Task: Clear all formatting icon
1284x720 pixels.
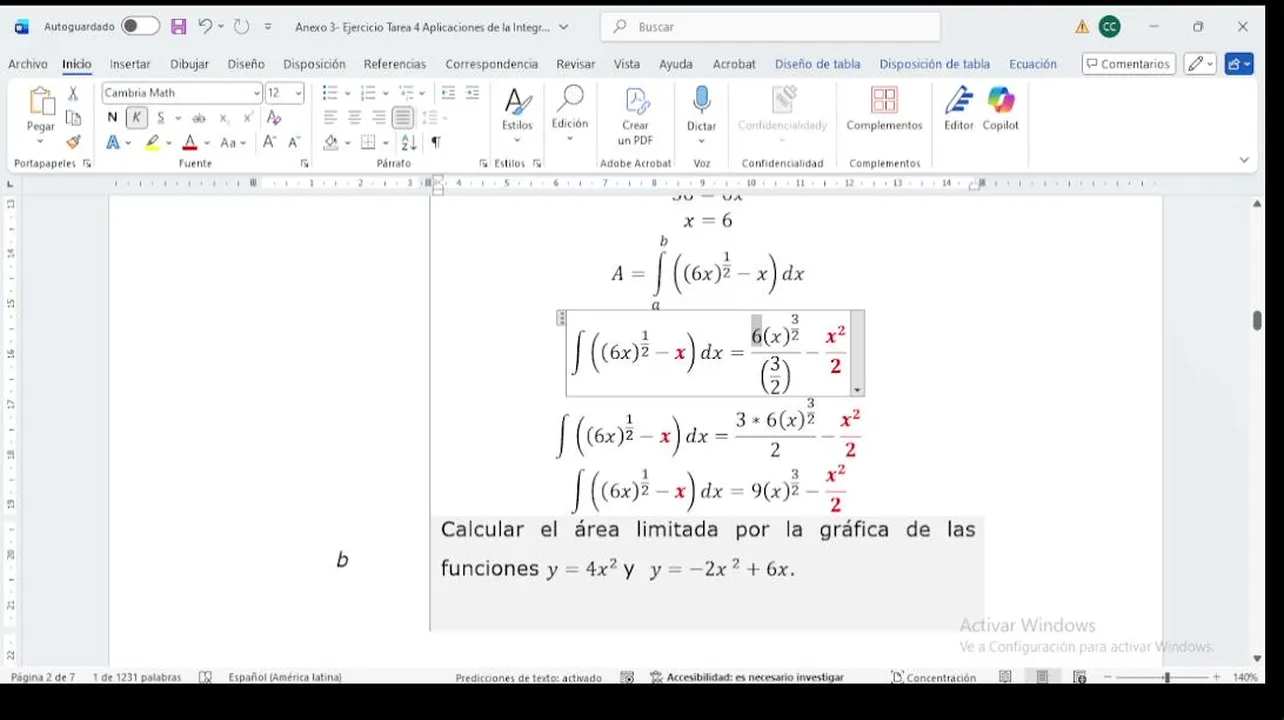Action: click(x=274, y=118)
